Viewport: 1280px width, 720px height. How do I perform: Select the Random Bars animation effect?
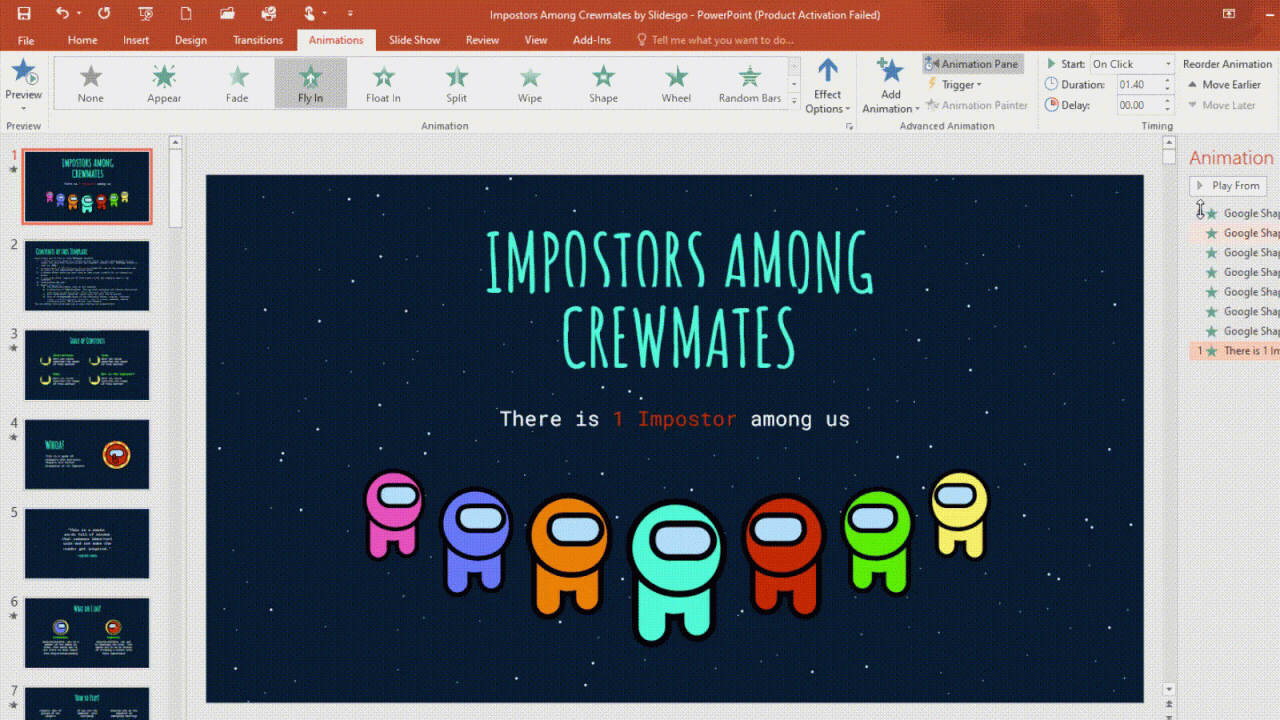pyautogui.click(x=750, y=83)
